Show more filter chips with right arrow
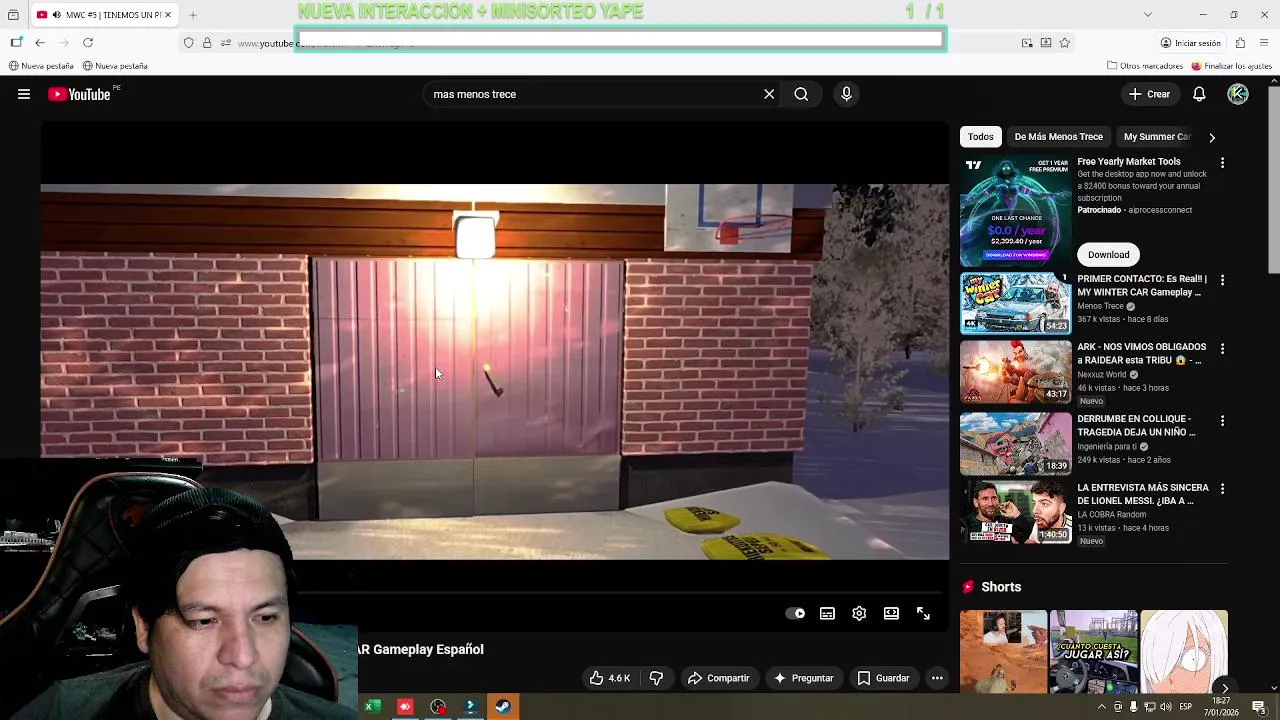1280x720 pixels. tap(1212, 137)
